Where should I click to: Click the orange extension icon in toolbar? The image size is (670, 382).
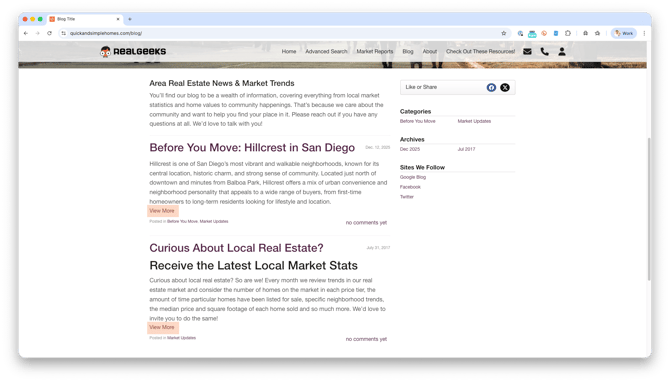(544, 33)
